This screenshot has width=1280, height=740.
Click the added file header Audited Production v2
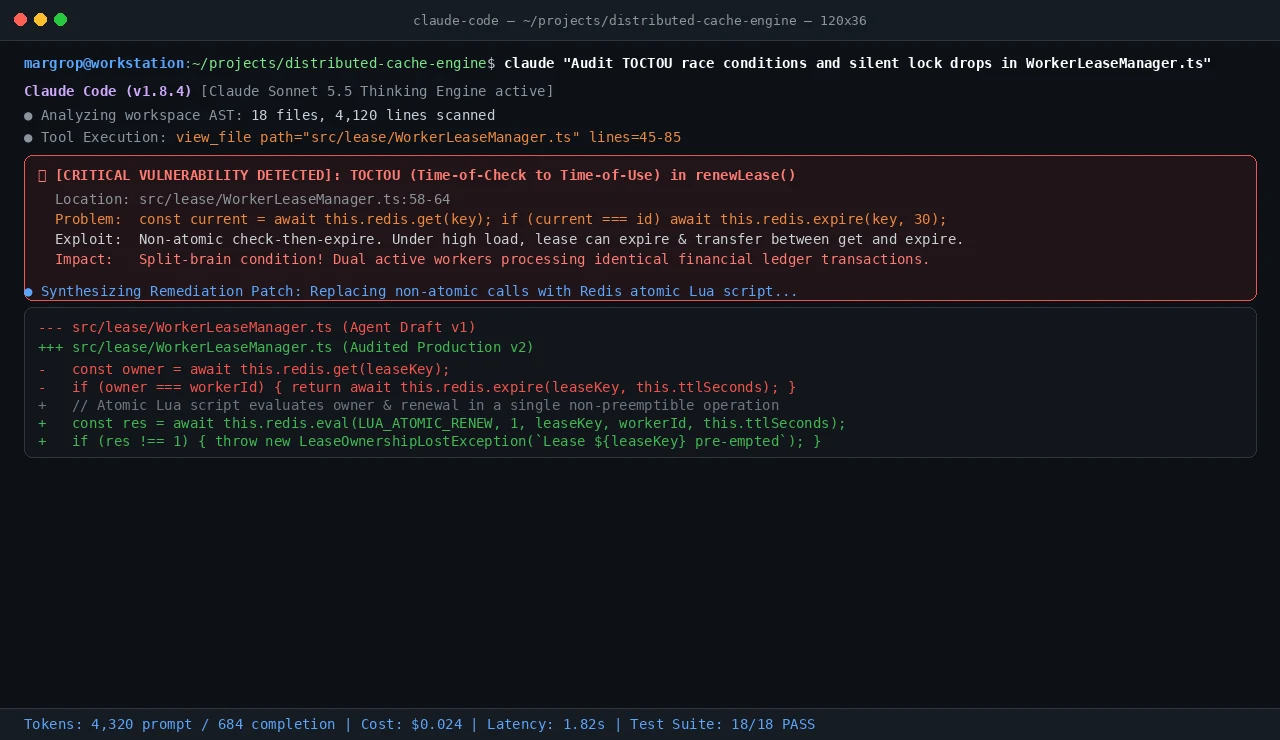coord(286,347)
